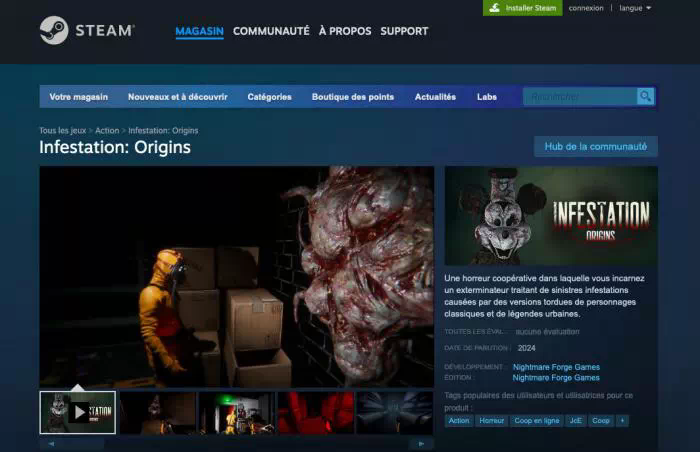Open Nouveaux et à découvrir menu
The image size is (700, 452).
[178, 97]
